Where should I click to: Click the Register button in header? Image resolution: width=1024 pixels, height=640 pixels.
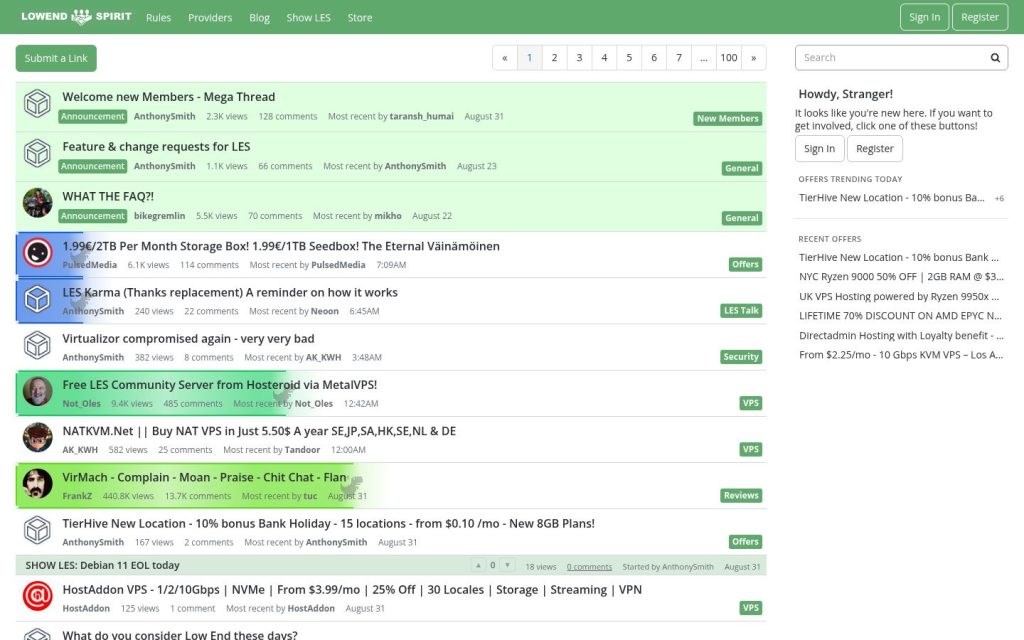pos(980,17)
